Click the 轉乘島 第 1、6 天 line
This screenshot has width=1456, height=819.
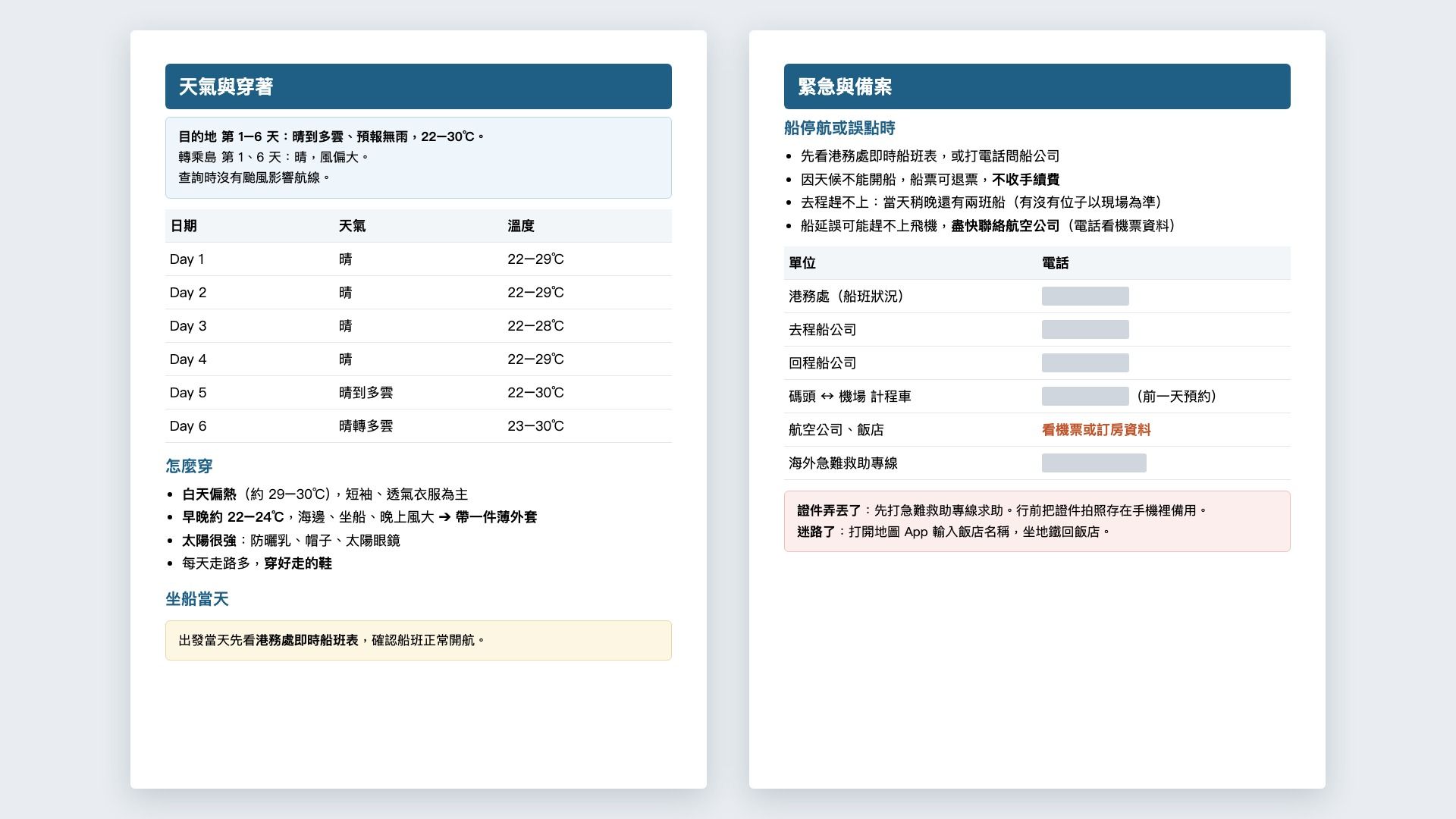[x=274, y=157]
